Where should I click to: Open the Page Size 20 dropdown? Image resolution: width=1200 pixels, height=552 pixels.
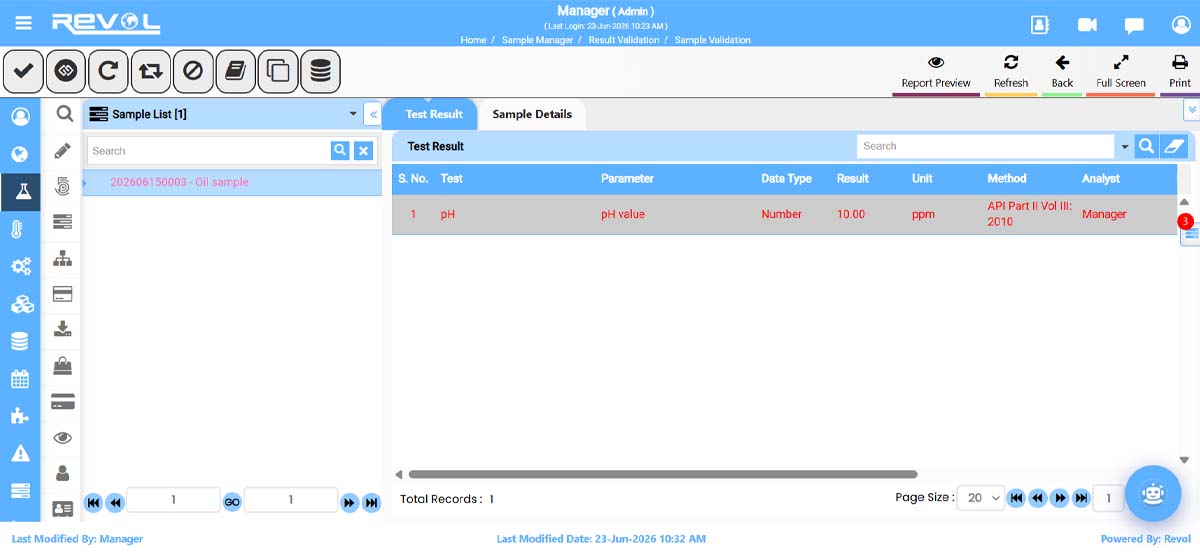pyautogui.click(x=980, y=498)
